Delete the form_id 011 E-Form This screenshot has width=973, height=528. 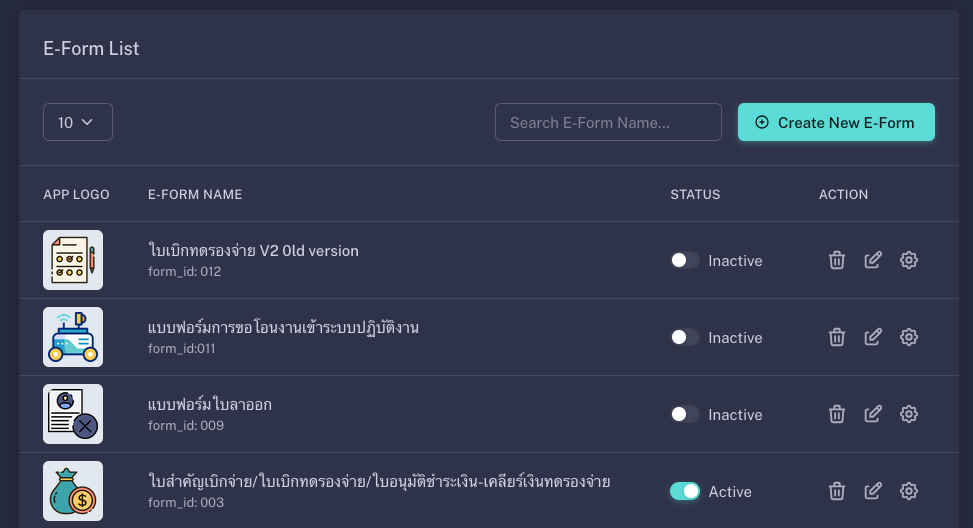pyautogui.click(x=837, y=337)
